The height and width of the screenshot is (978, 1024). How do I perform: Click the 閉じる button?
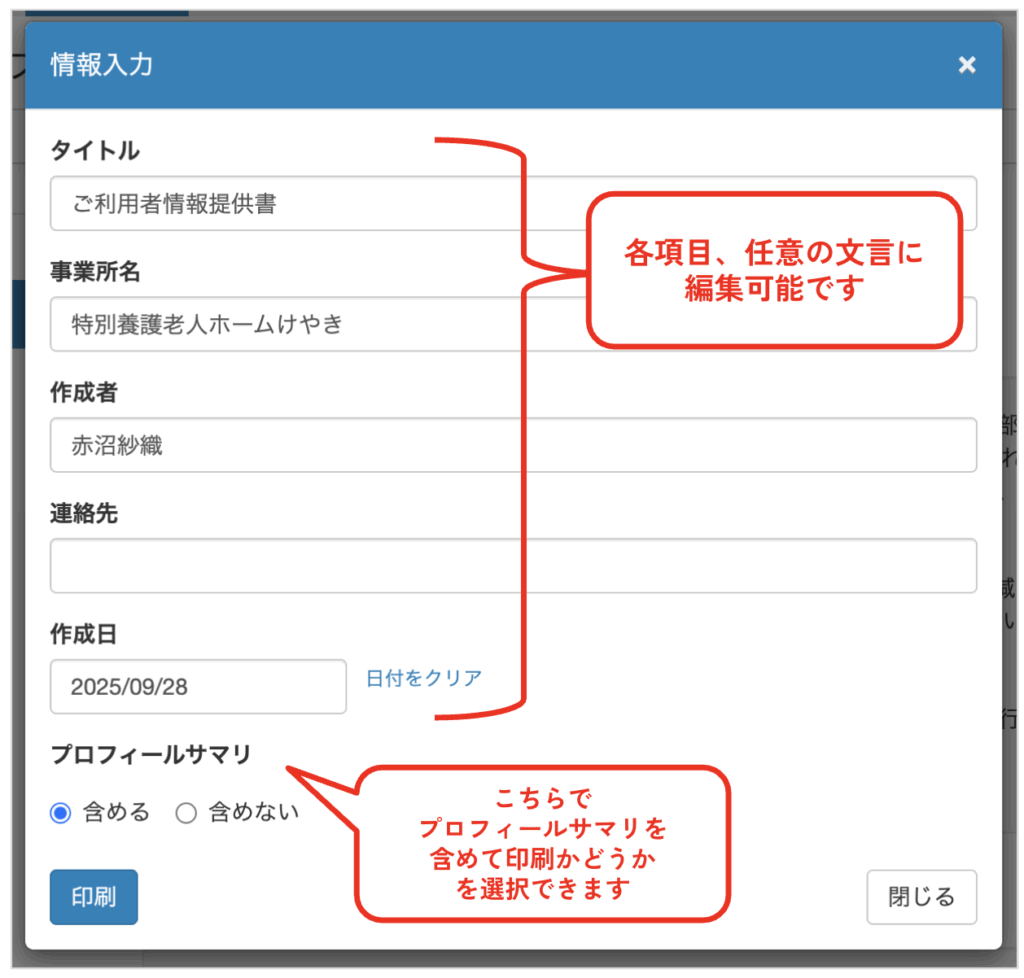[x=920, y=897]
